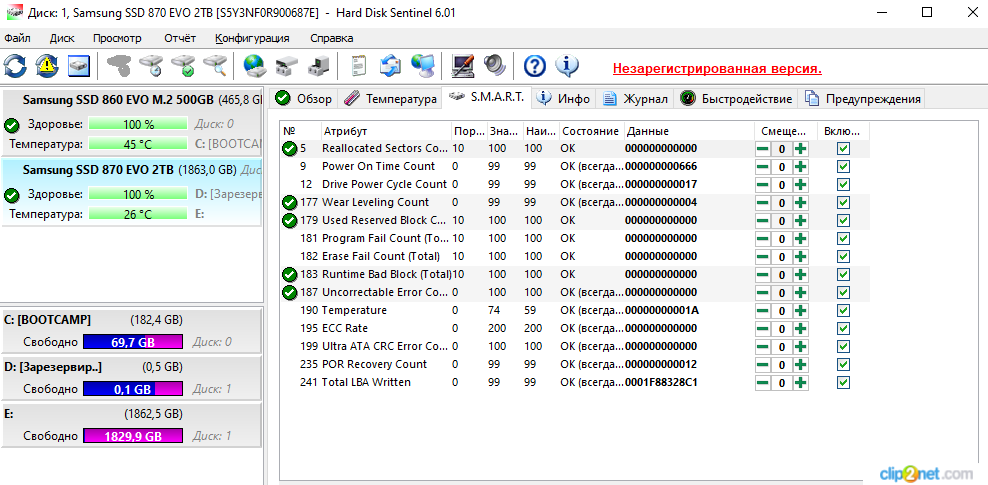988x485 pixels.
Task: Decrease offset with minus for Erase Fail Count
Action: [762, 257]
